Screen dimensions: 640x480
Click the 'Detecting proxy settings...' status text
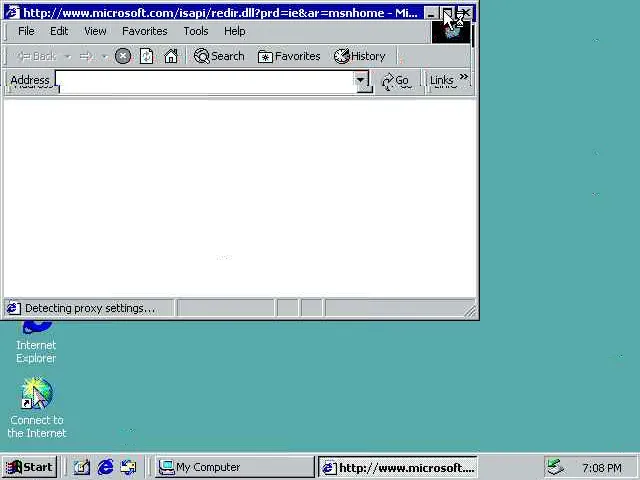[x=90, y=308]
